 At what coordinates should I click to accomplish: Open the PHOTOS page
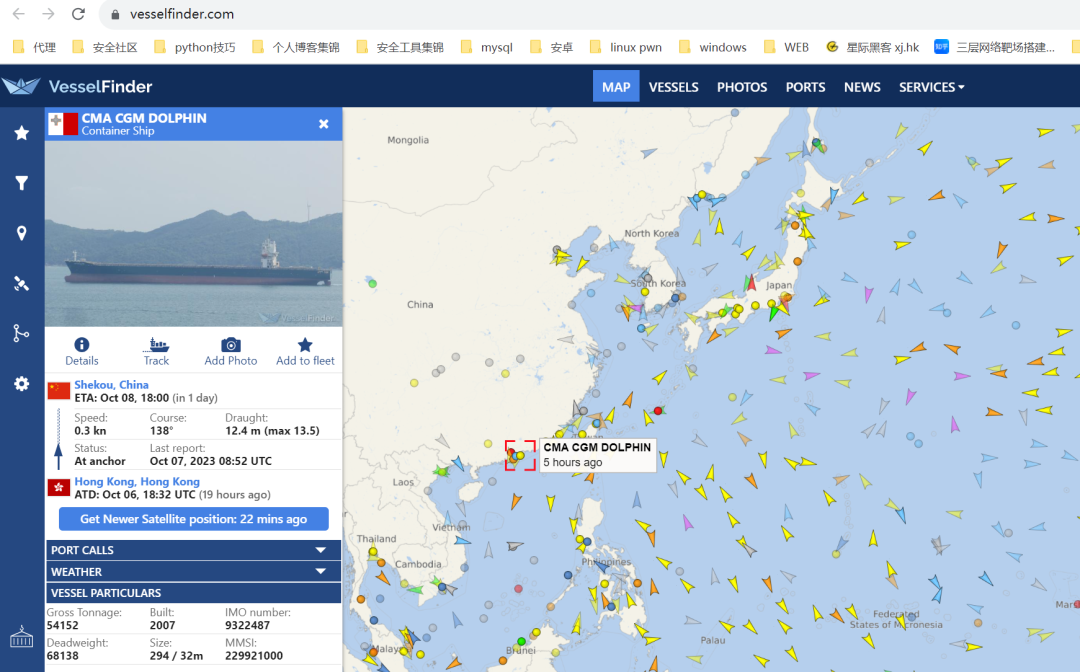click(x=742, y=87)
